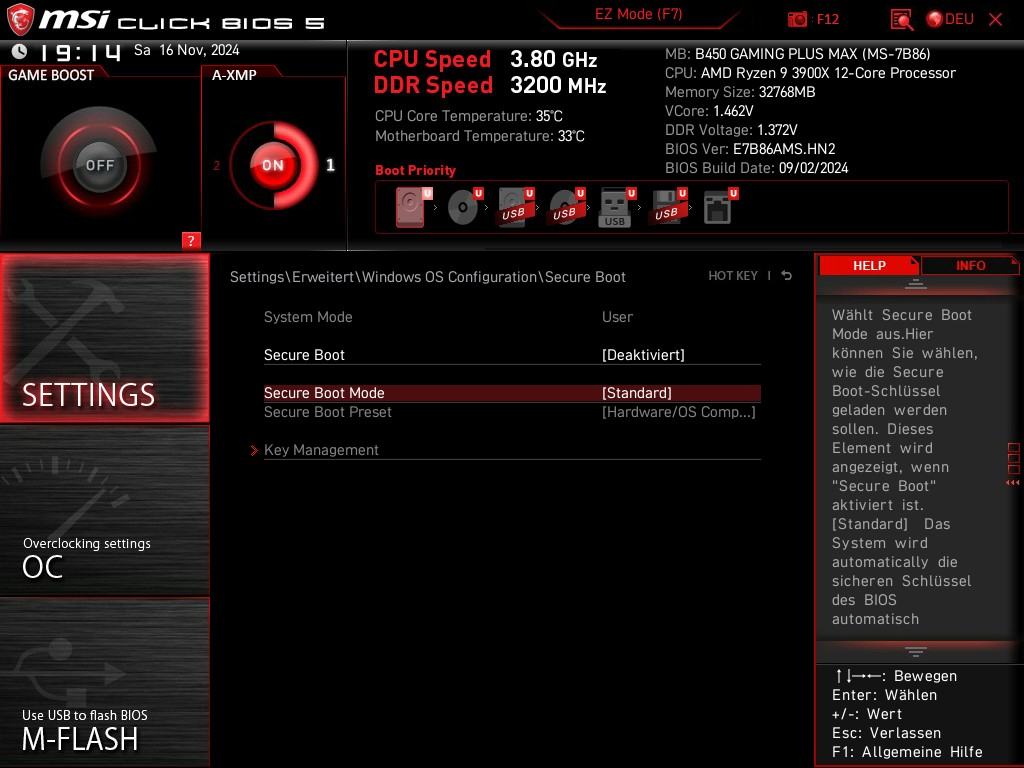Click the clock icon beside the time
This screenshot has width=1024, height=768.
click(20, 51)
